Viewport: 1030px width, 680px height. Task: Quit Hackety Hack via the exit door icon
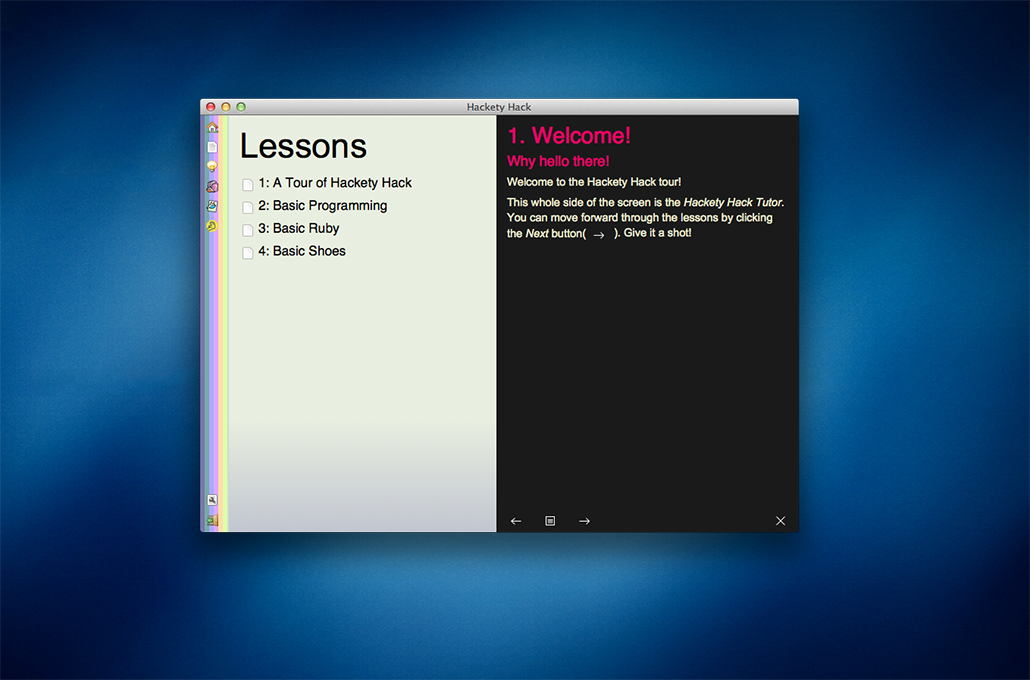[212, 520]
